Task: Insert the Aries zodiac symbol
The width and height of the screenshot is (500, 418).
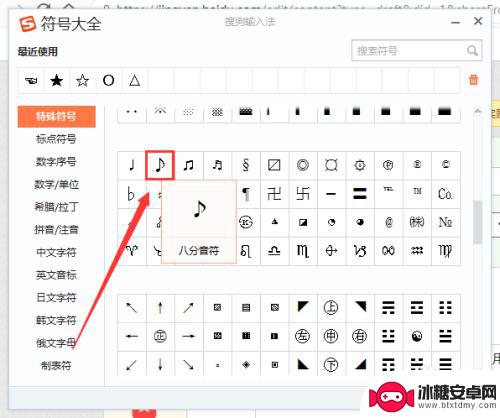Action: pos(132,251)
